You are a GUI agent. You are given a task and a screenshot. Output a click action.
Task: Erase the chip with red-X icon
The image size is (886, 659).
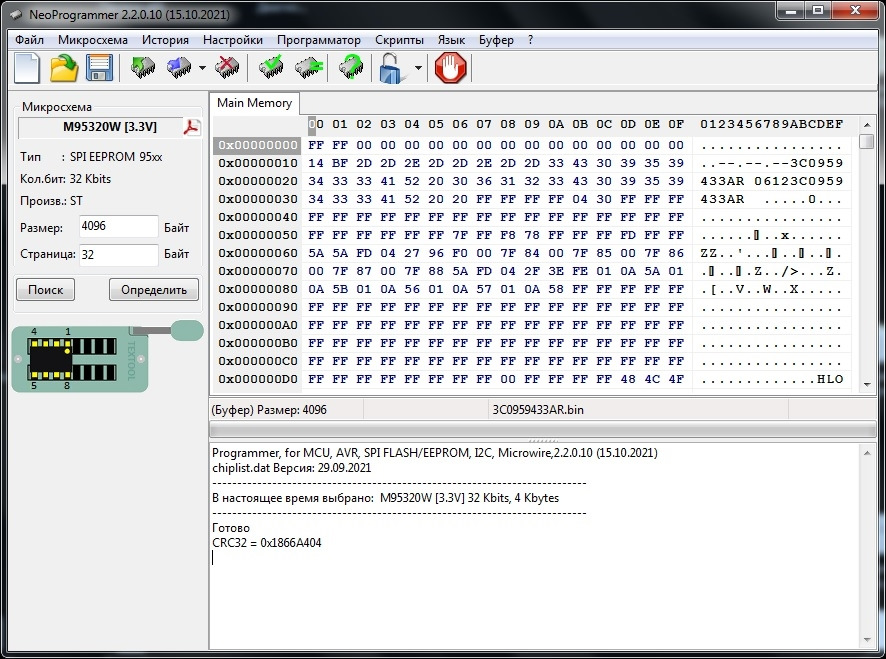click(227, 68)
